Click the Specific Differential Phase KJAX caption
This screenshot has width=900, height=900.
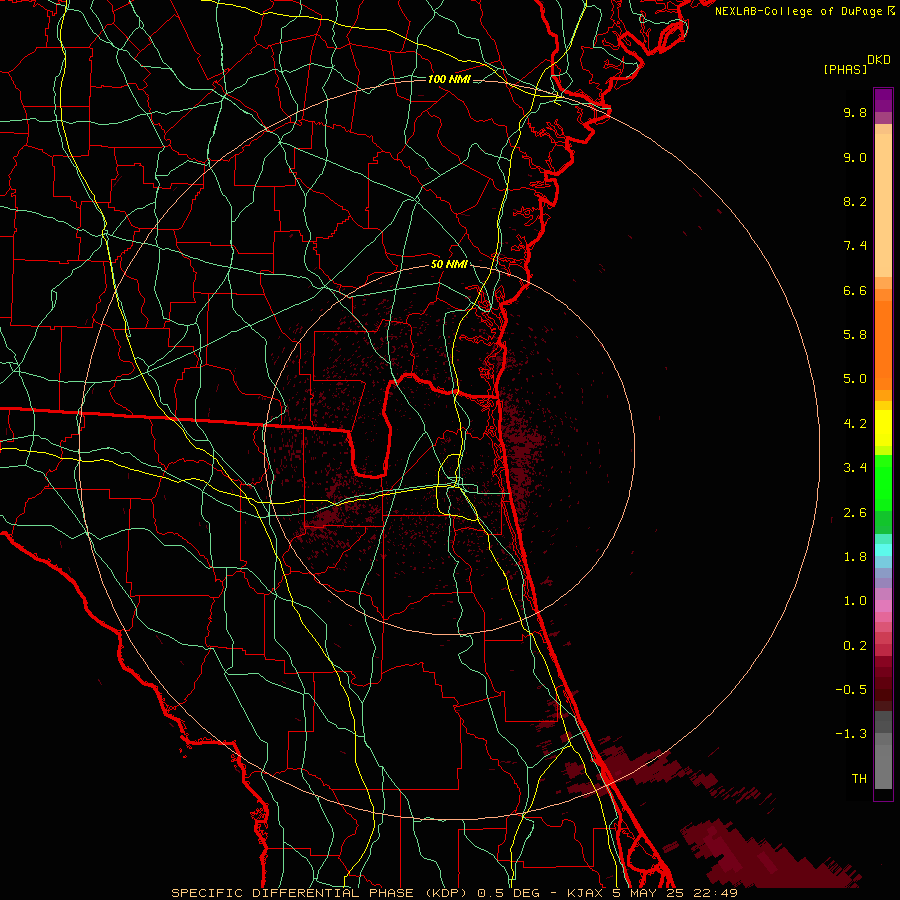click(x=454, y=893)
